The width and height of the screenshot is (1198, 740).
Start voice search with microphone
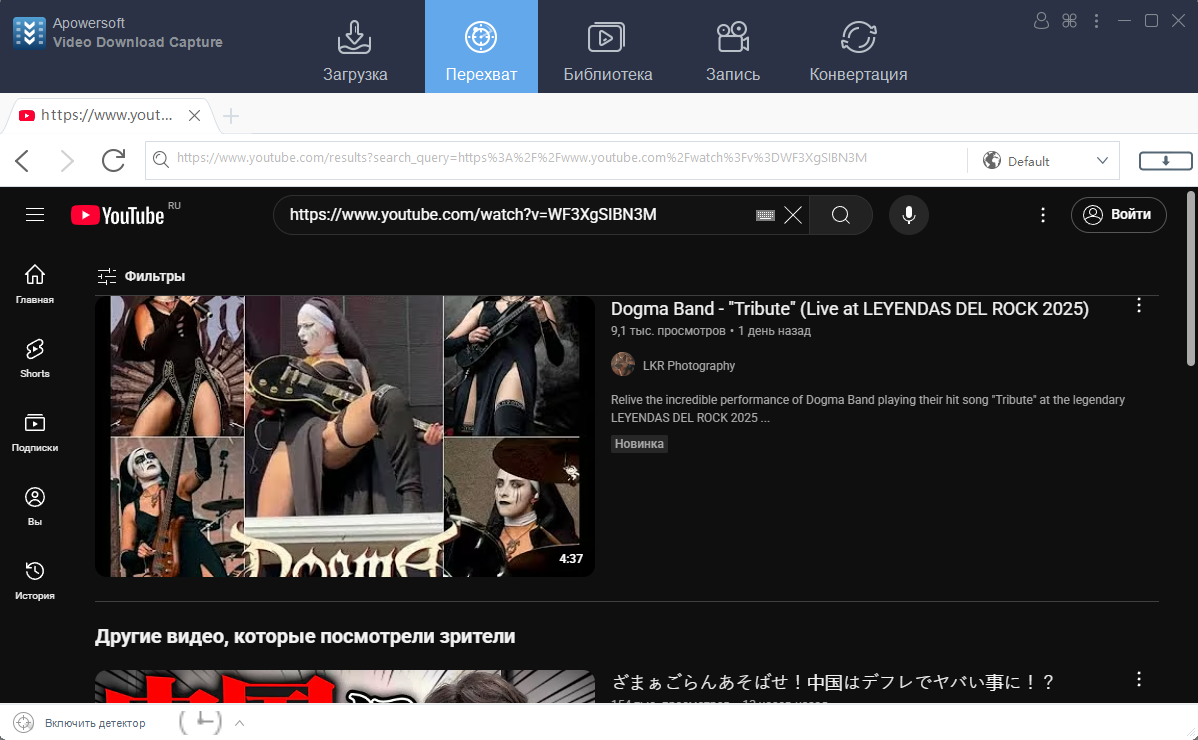[908, 215]
